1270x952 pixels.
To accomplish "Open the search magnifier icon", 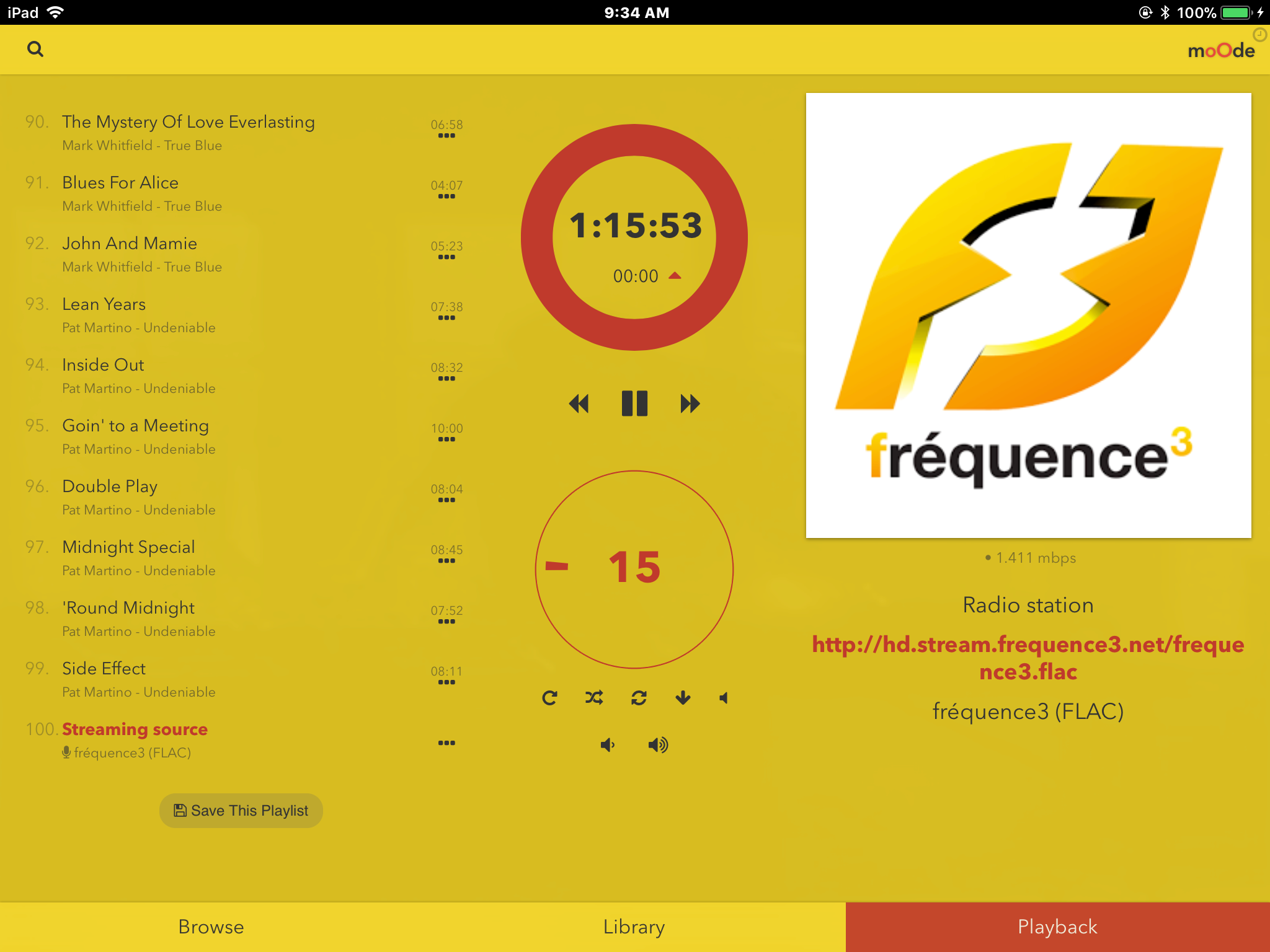I will (x=35, y=49).
